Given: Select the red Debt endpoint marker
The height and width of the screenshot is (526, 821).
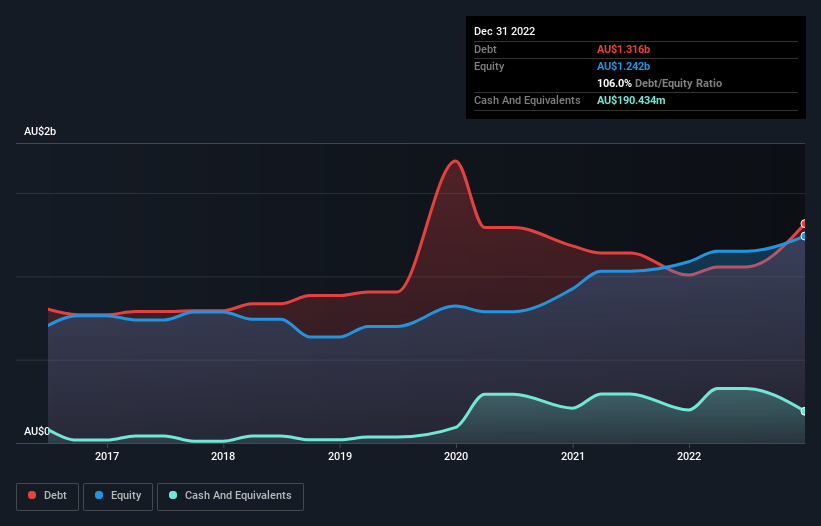Looking at the screenshot, I should 804,224.
